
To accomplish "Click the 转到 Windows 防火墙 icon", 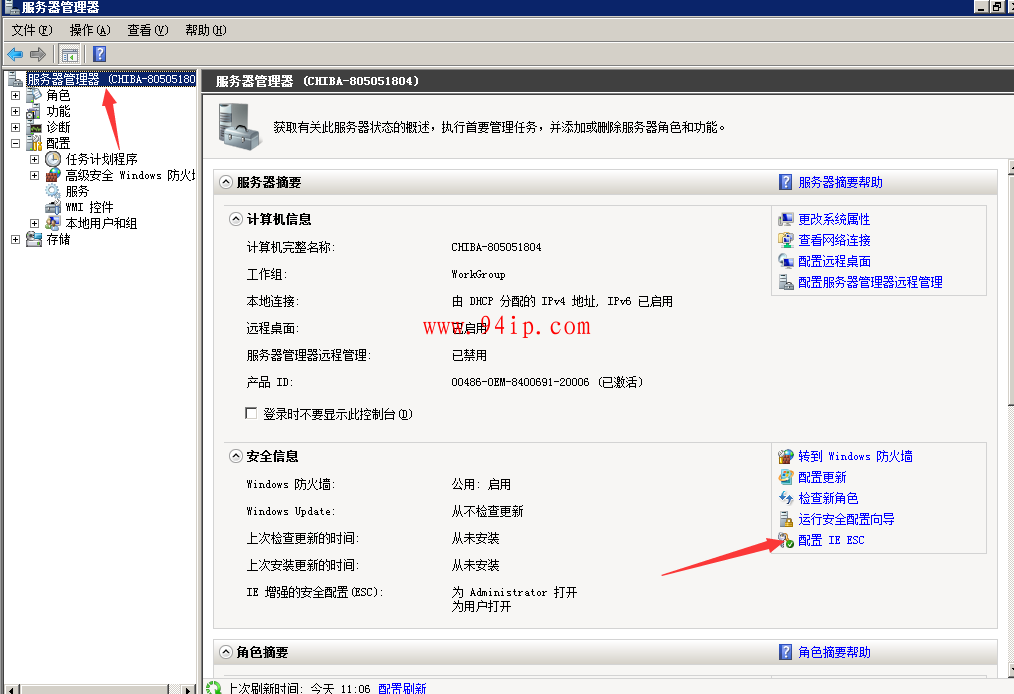I will coord(786,456).
